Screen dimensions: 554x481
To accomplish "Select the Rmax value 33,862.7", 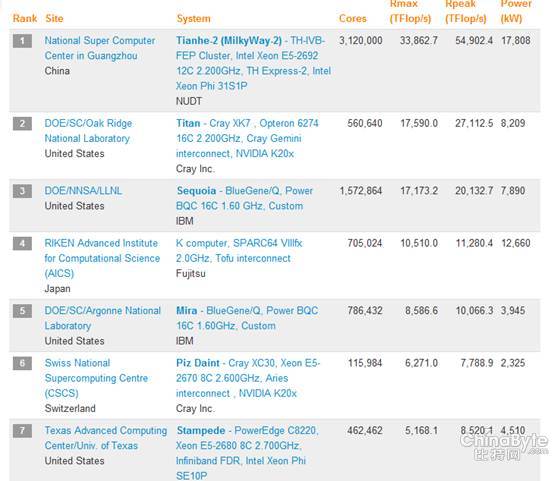I will (x=419, y=41).
